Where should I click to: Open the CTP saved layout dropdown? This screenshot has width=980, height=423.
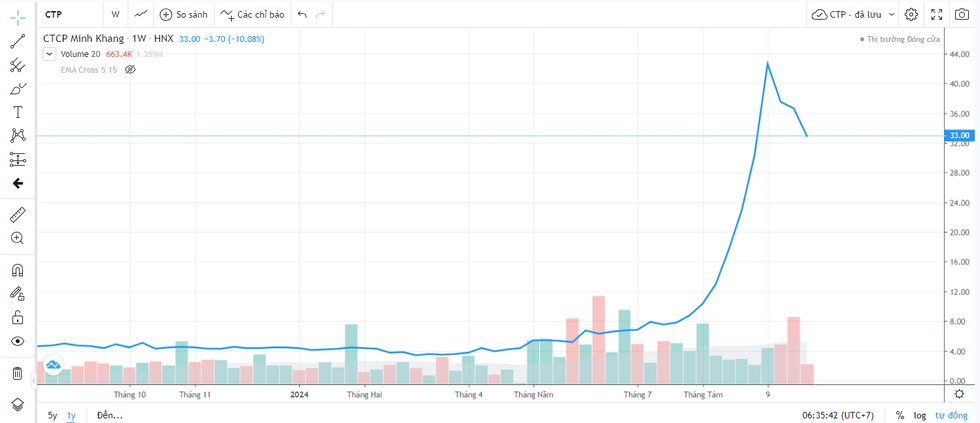point(853,14)
